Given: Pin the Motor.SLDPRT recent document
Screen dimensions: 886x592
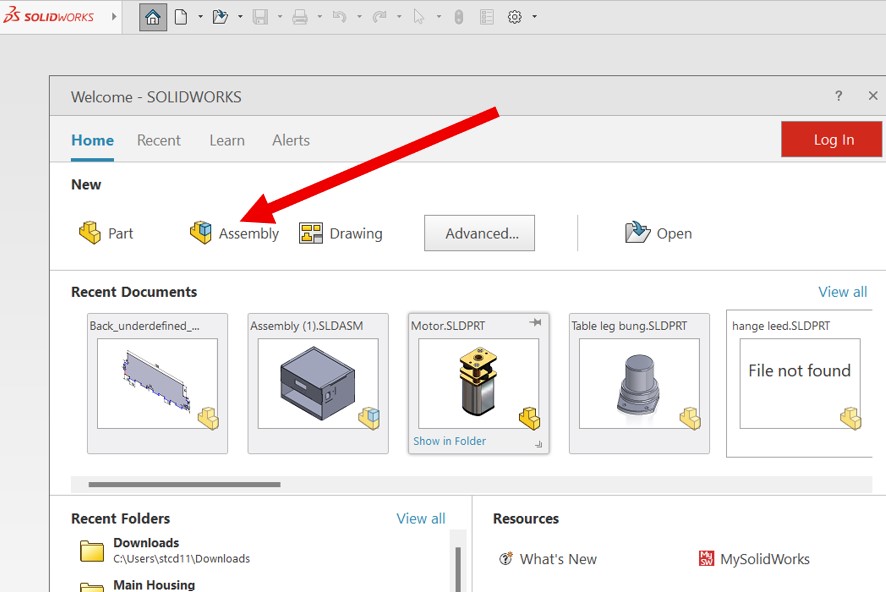Looking at the screenshot, I should [x=535, y=322].
